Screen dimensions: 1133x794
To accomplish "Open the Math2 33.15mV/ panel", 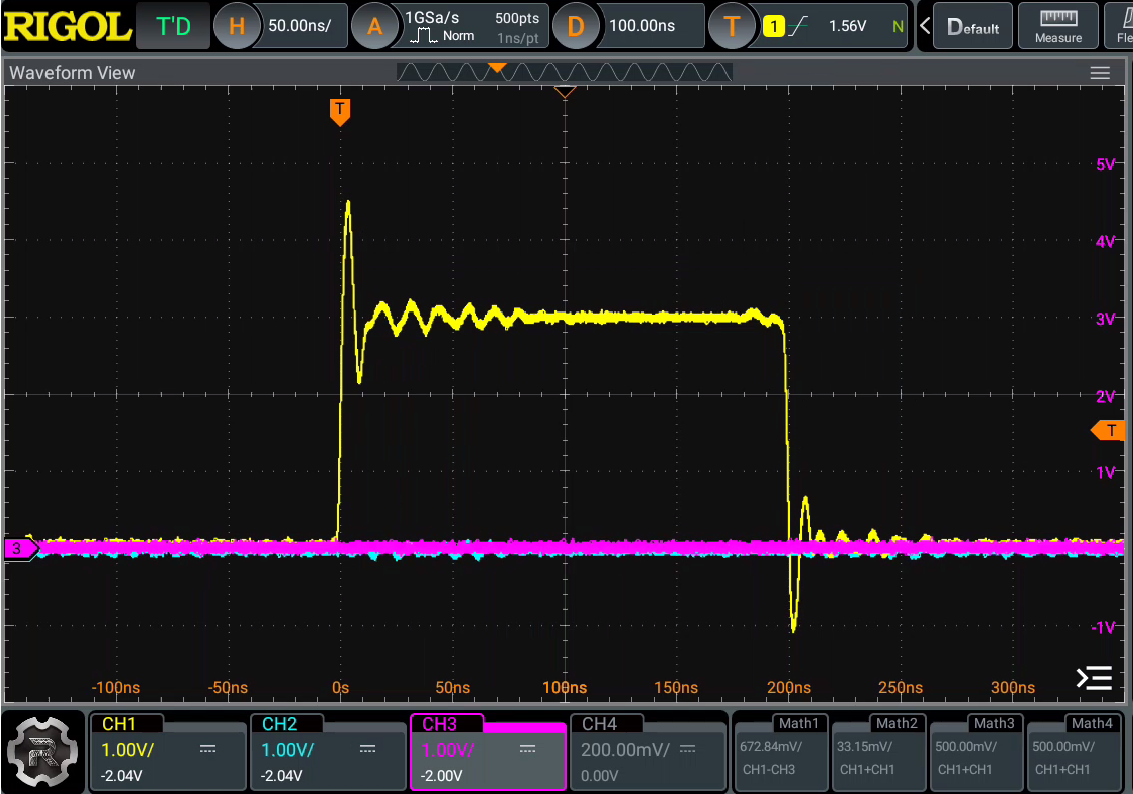I will (879, 753).
